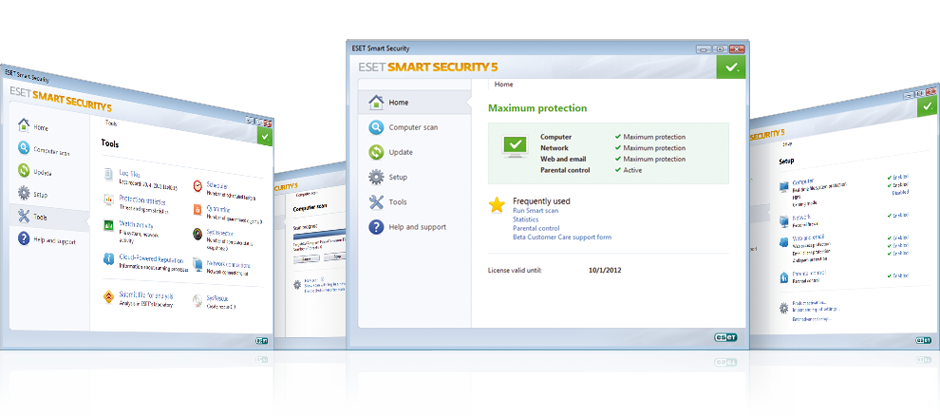Click the green Update icon in front window
The width and height of the screenshot is (940, 418).
(376, 152)
